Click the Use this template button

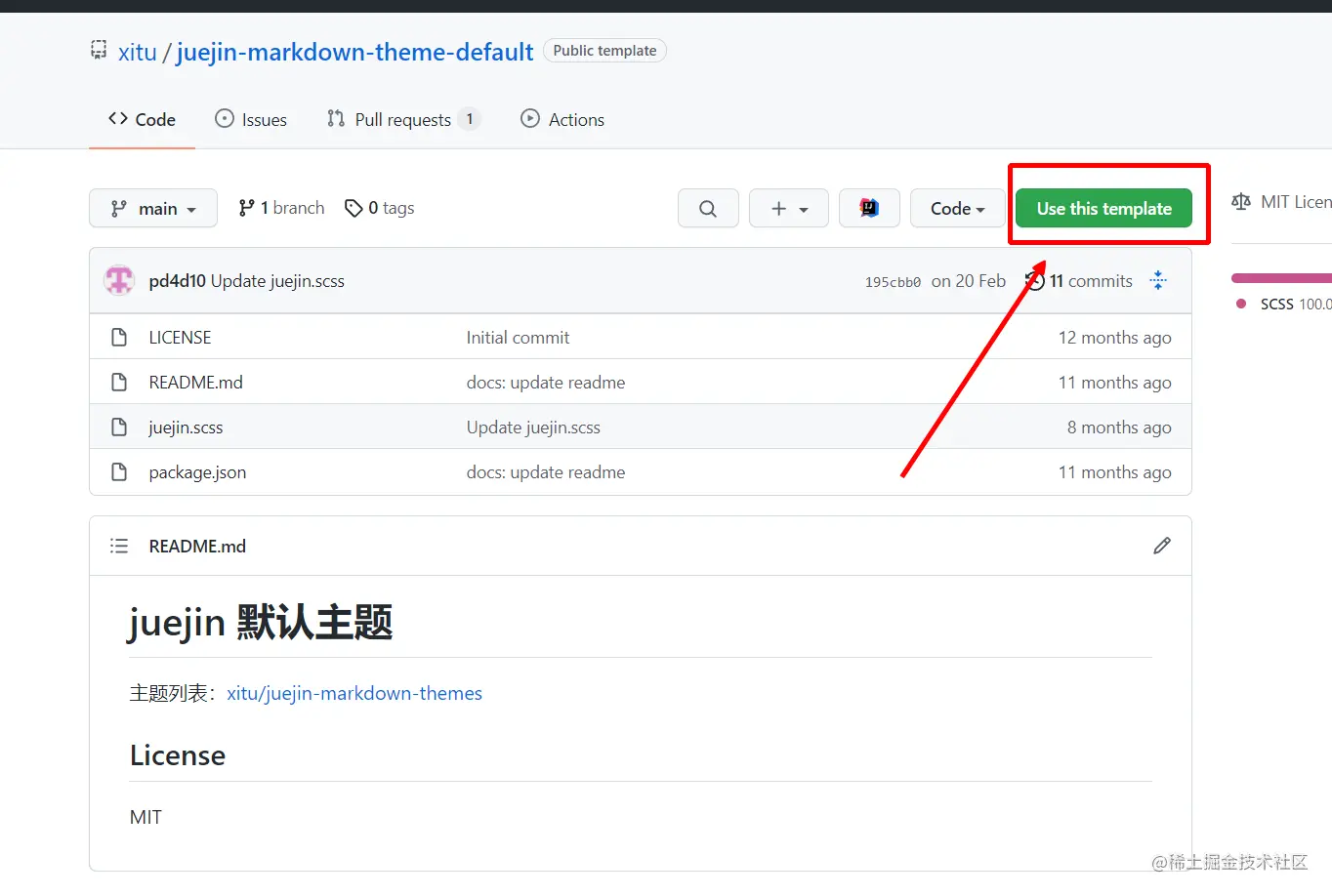coord(1103,208)
